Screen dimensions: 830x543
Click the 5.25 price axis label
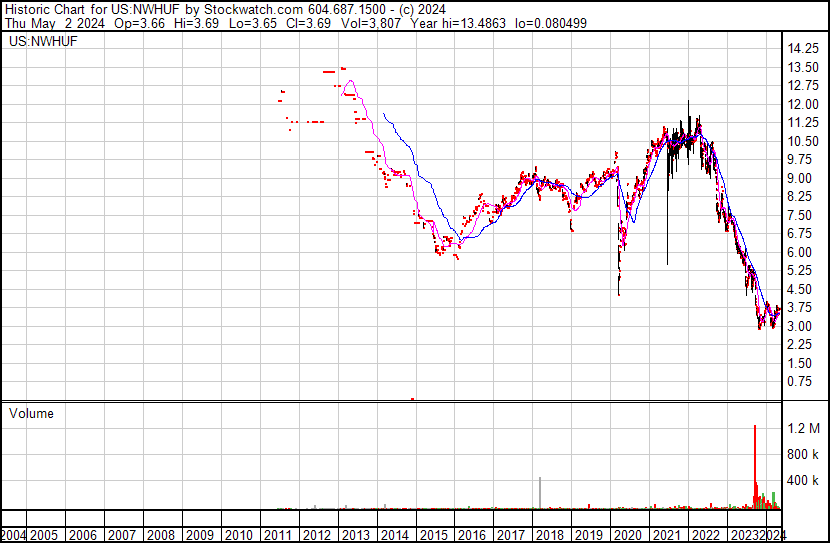coord(799,271)
